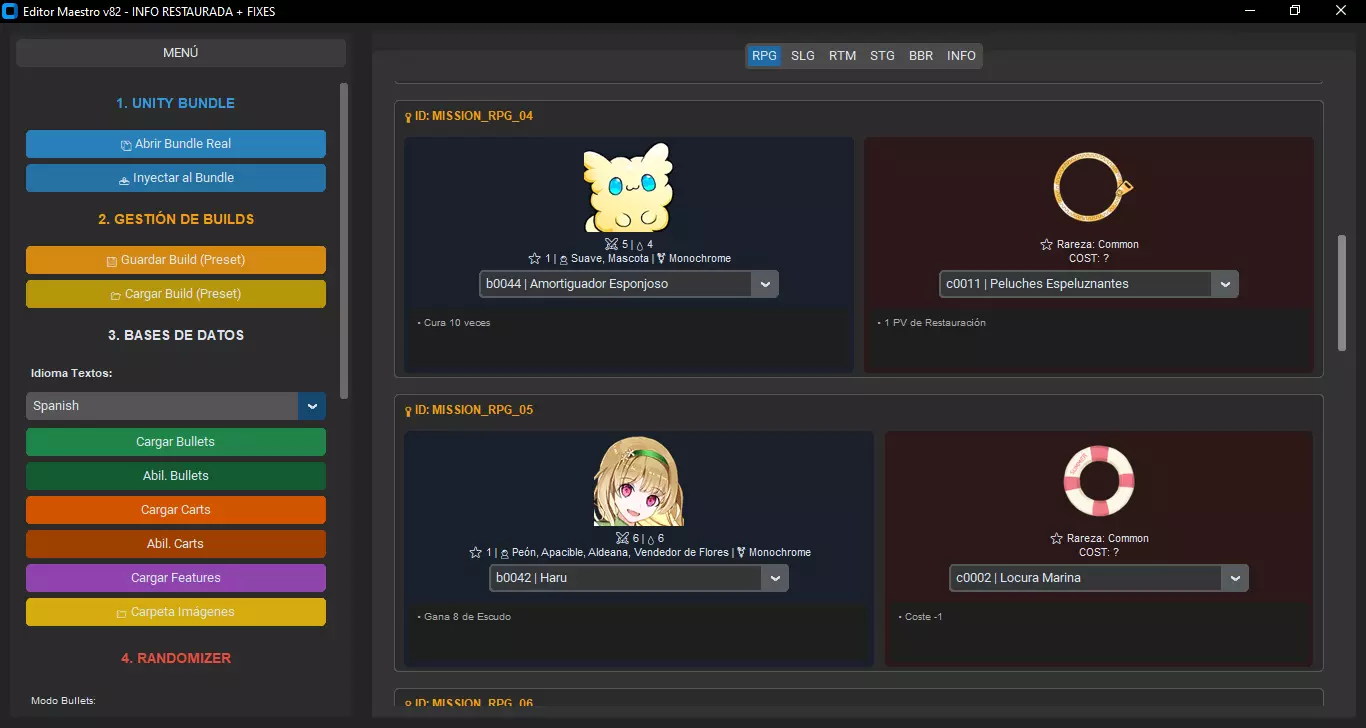Viewport: 1366px width, 728px height.
Task: Click the Idioma Textos: label
Action: [x=71, y=373]
